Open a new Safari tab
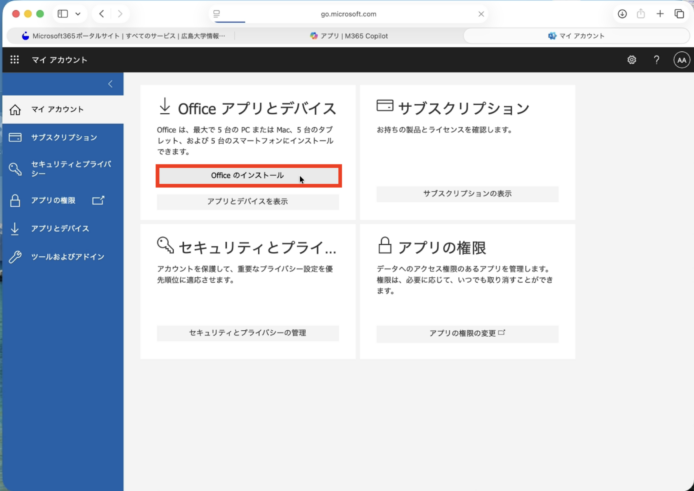This screenshot has height=491, width=694. 660,14
